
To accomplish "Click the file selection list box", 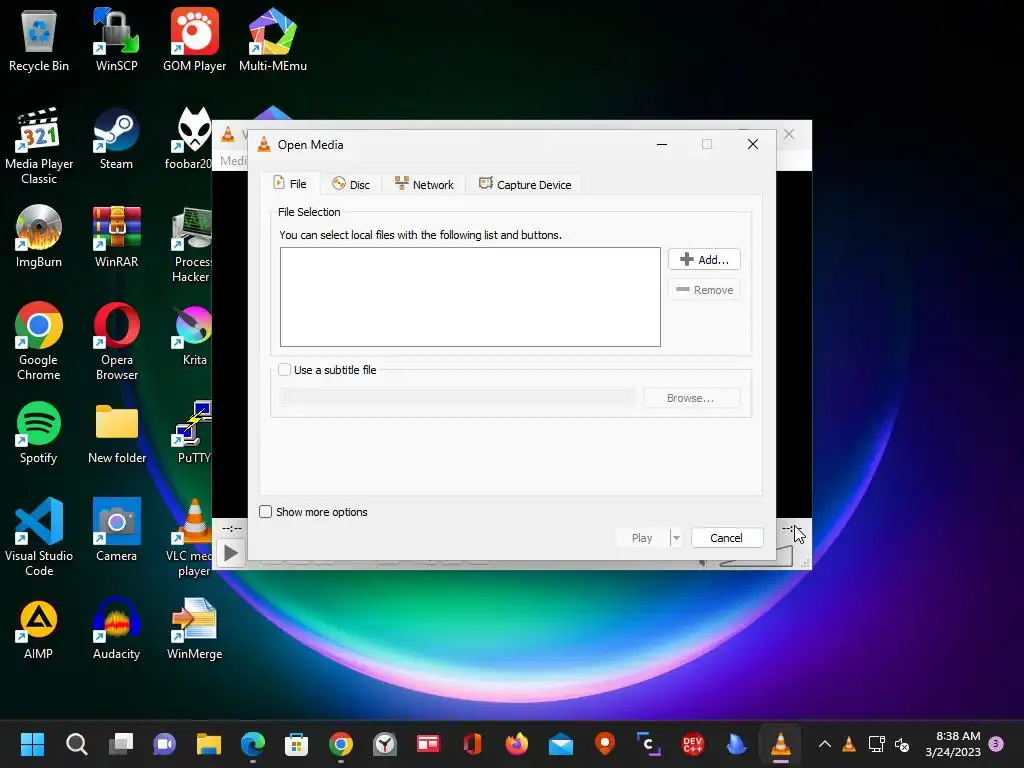I will click(x=470, y=296).
